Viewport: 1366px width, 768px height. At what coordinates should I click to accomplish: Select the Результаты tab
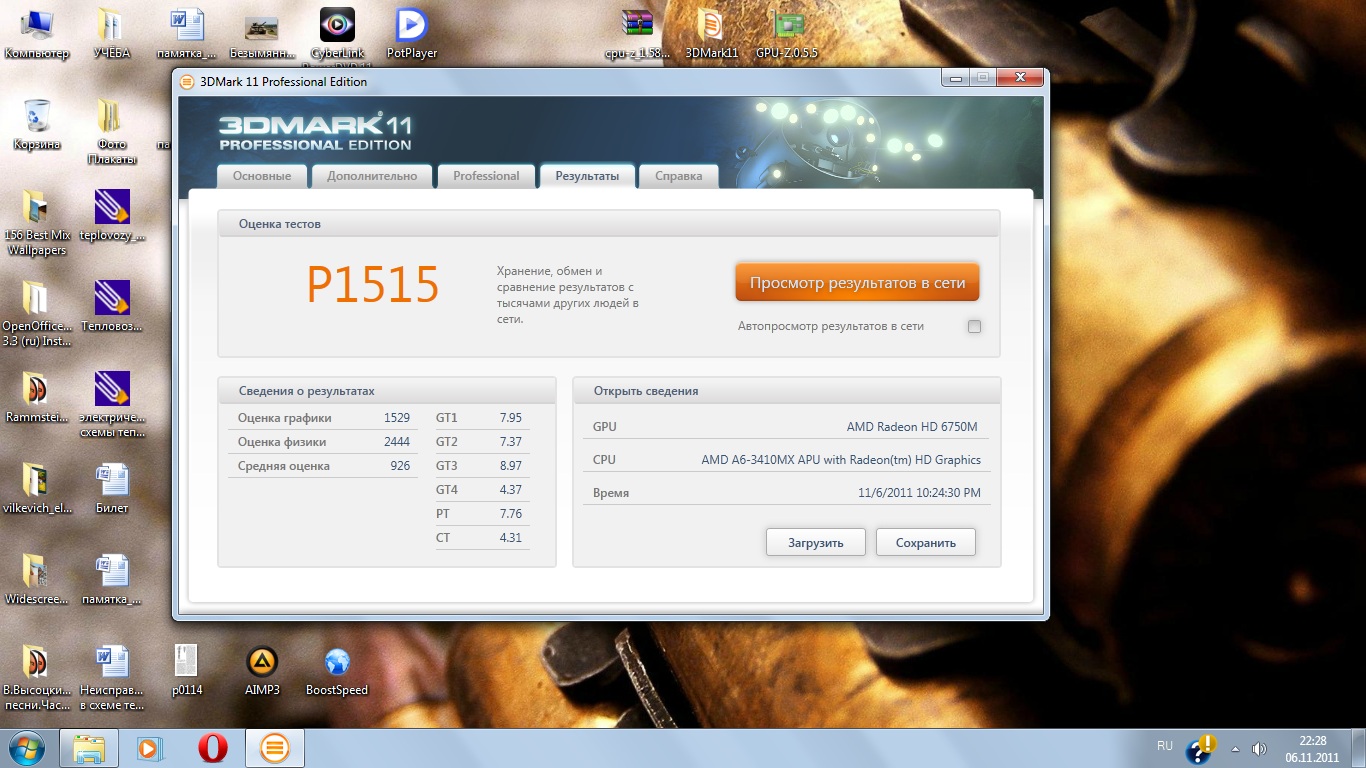(x=587, y=176)
